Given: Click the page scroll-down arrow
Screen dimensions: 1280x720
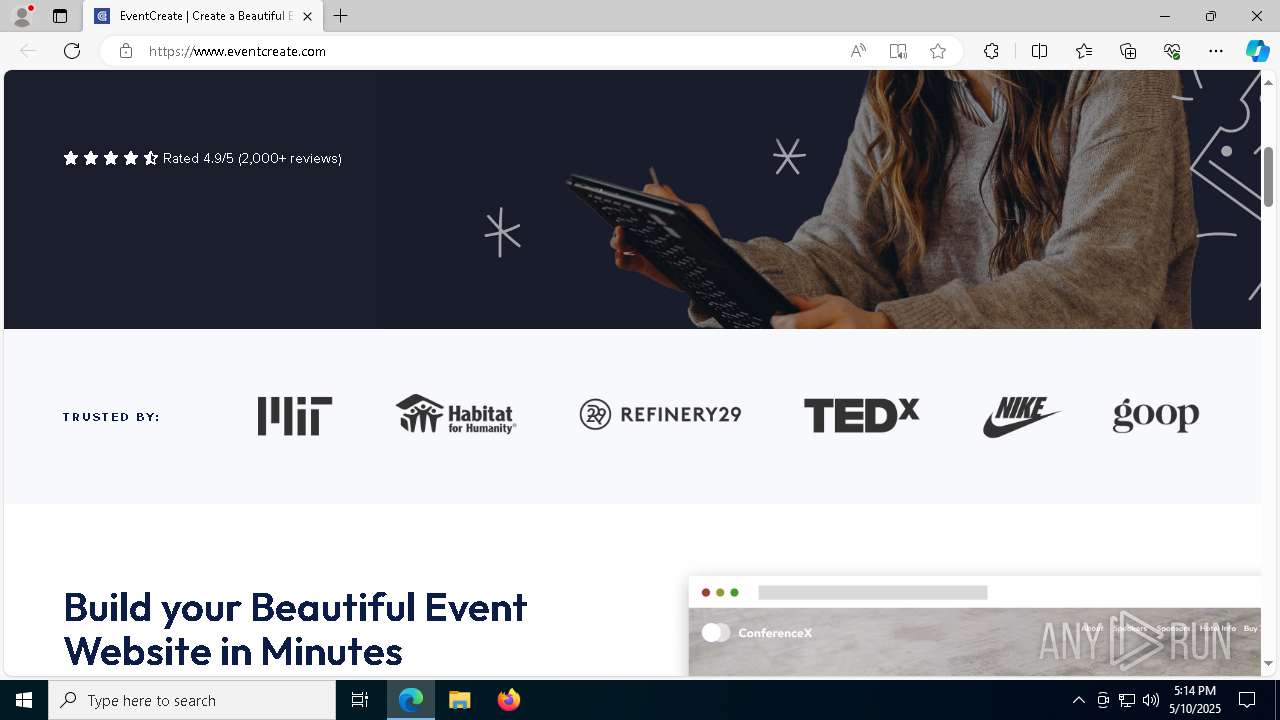Looking at the screenshot, I should (x=1269, y=663).
